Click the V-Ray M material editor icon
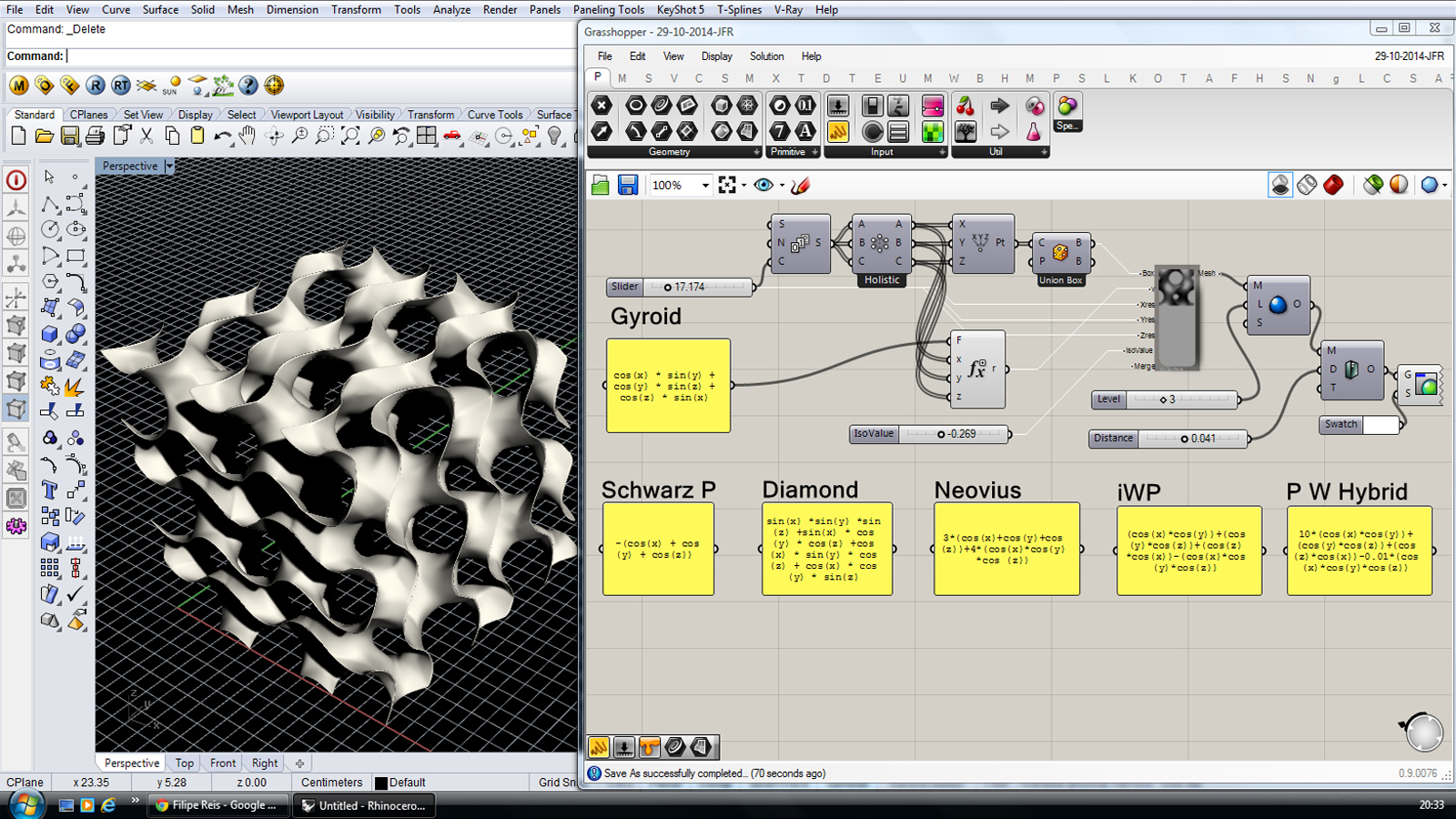The height and width of the screenshot is (819, 1456). click(19, 86)
